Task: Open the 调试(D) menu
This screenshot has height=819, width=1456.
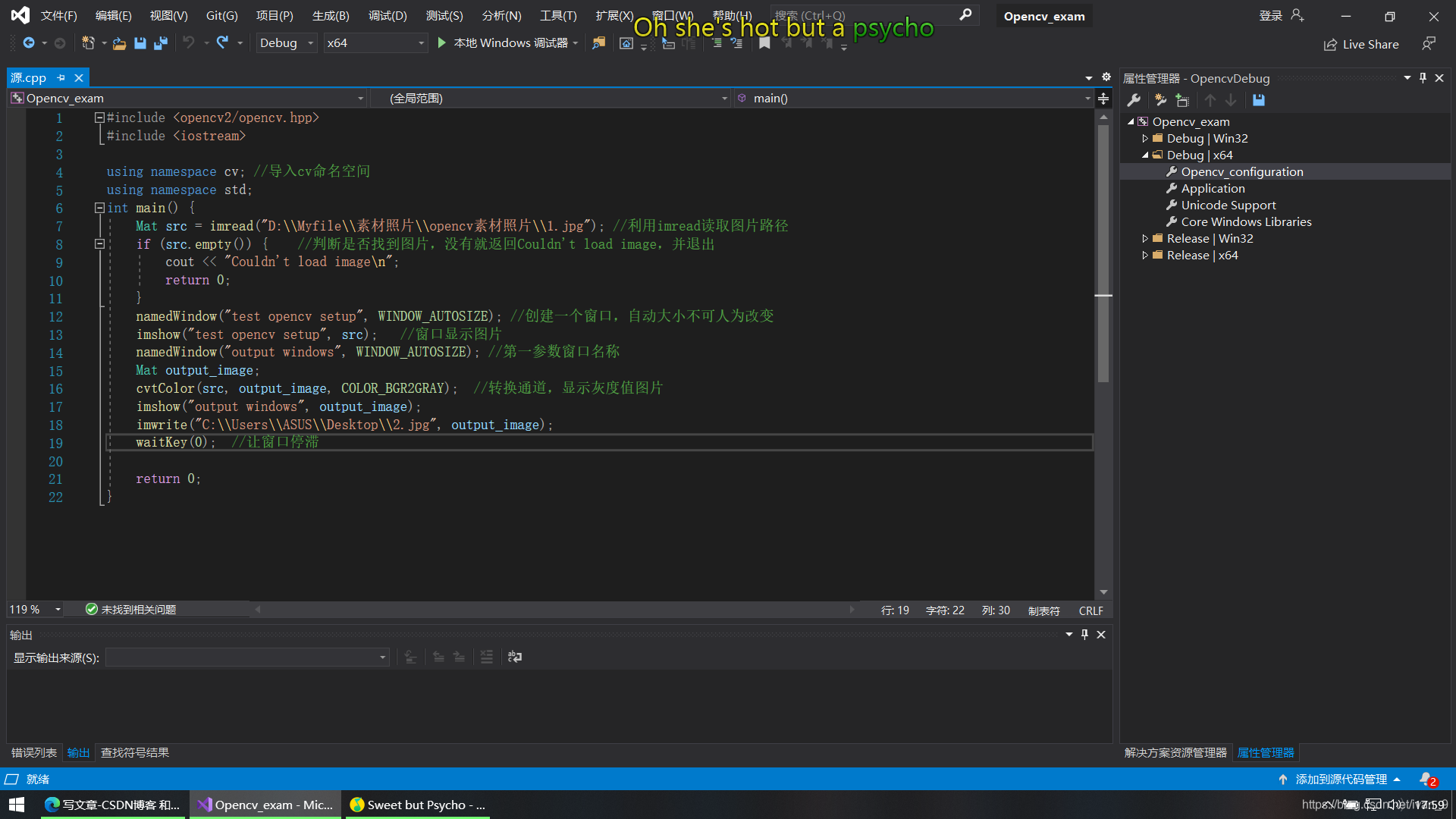Action: (387, 15)
